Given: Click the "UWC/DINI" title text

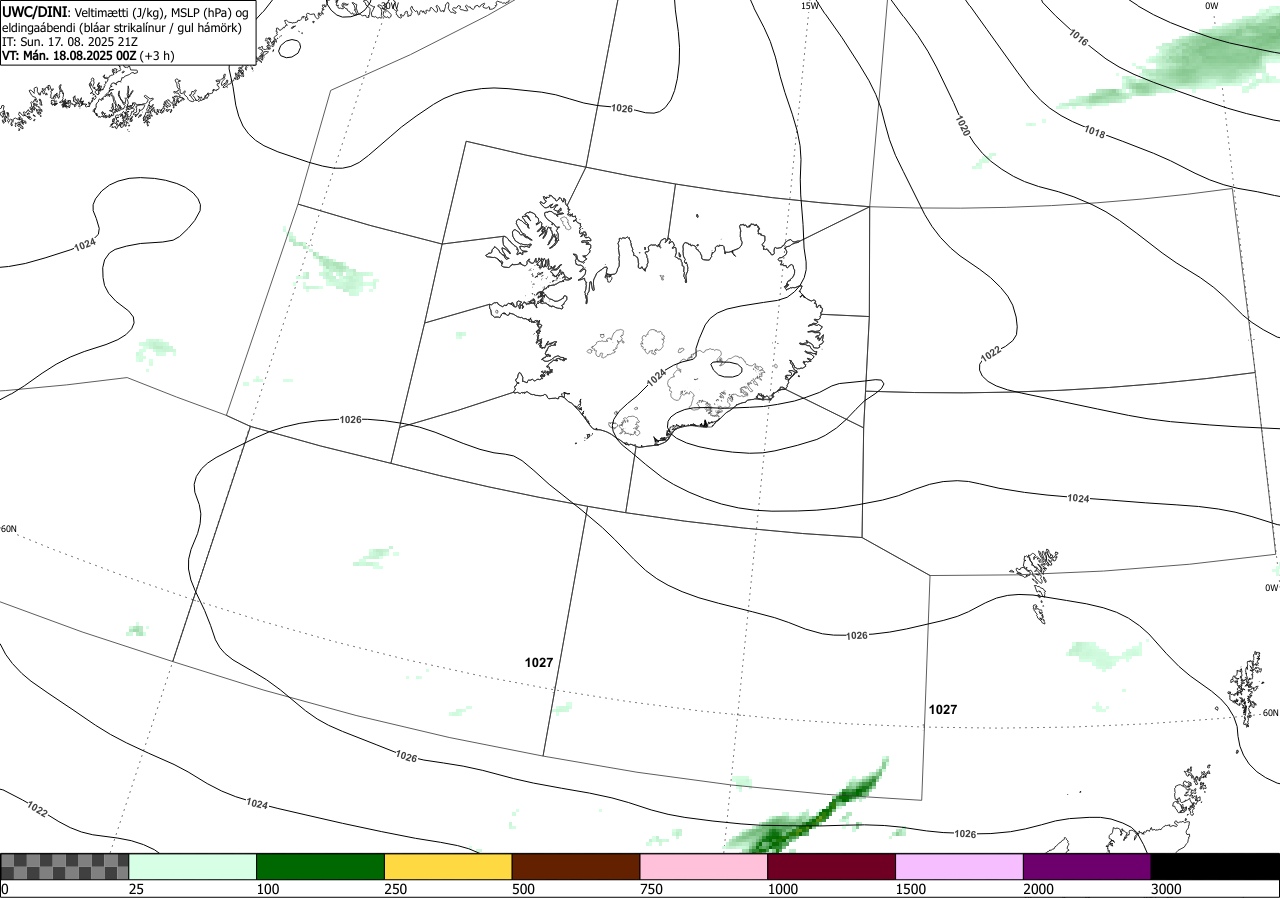Looking at the screenshot, I should 33,11.
